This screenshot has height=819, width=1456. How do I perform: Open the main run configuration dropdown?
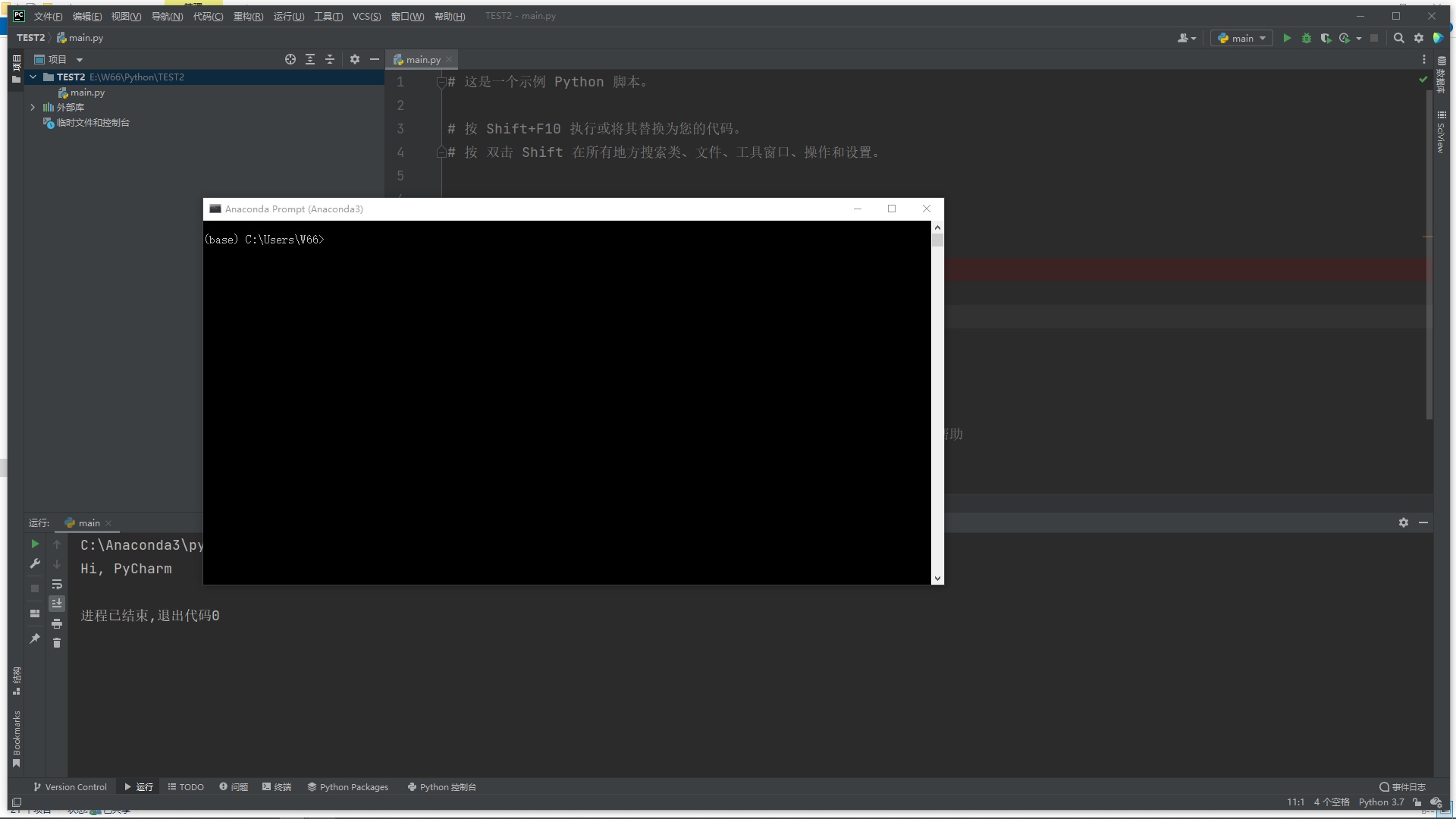[1241, 38]
